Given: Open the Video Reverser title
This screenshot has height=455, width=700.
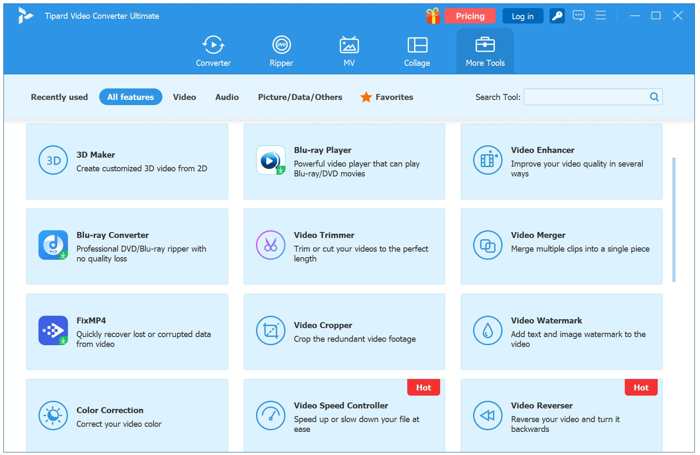Looking at the screenshot, I should coord(542,405).
